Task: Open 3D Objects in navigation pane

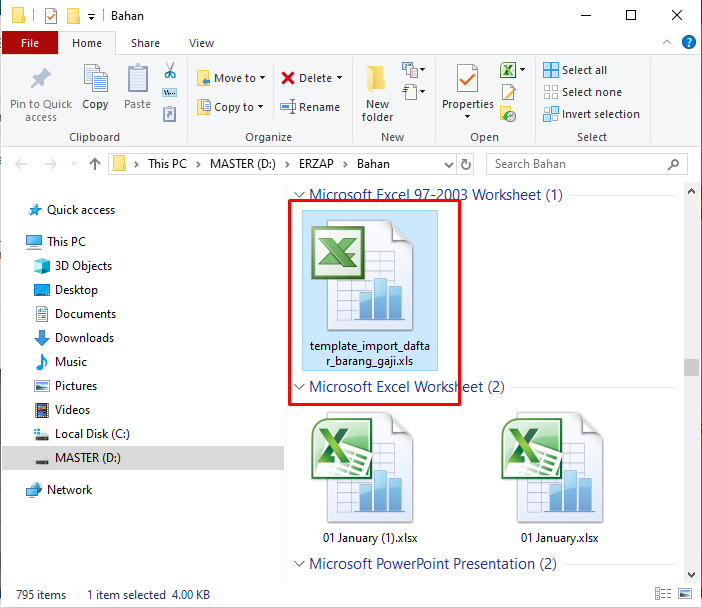Action: pyautogui.click(x=73, y=265)
